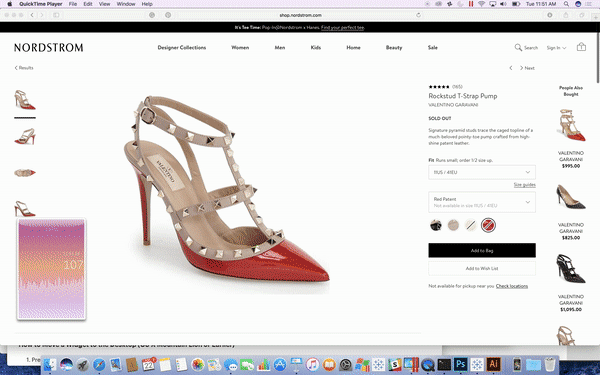Click the Search magnifier in Nordstrom header
Image resolution: width=600 pixels, height=375 pixels.
click(518, 47)
